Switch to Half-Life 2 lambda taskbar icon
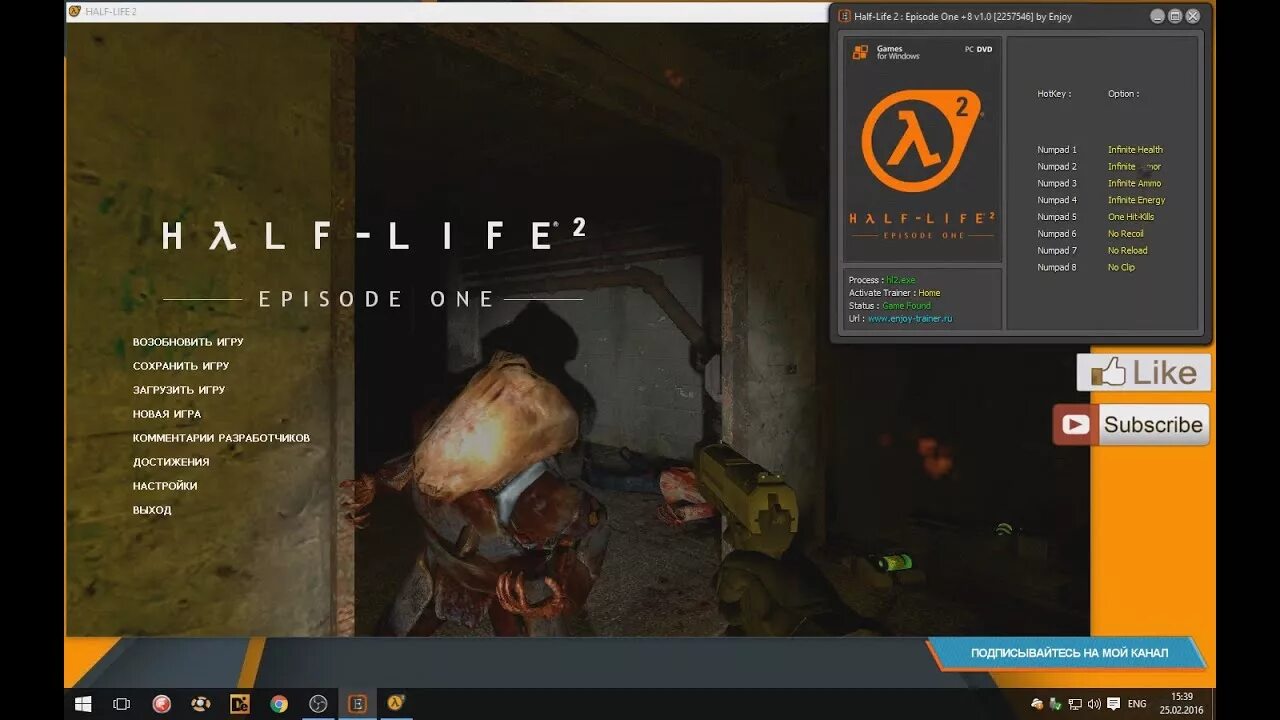 [x=396, y=704]
